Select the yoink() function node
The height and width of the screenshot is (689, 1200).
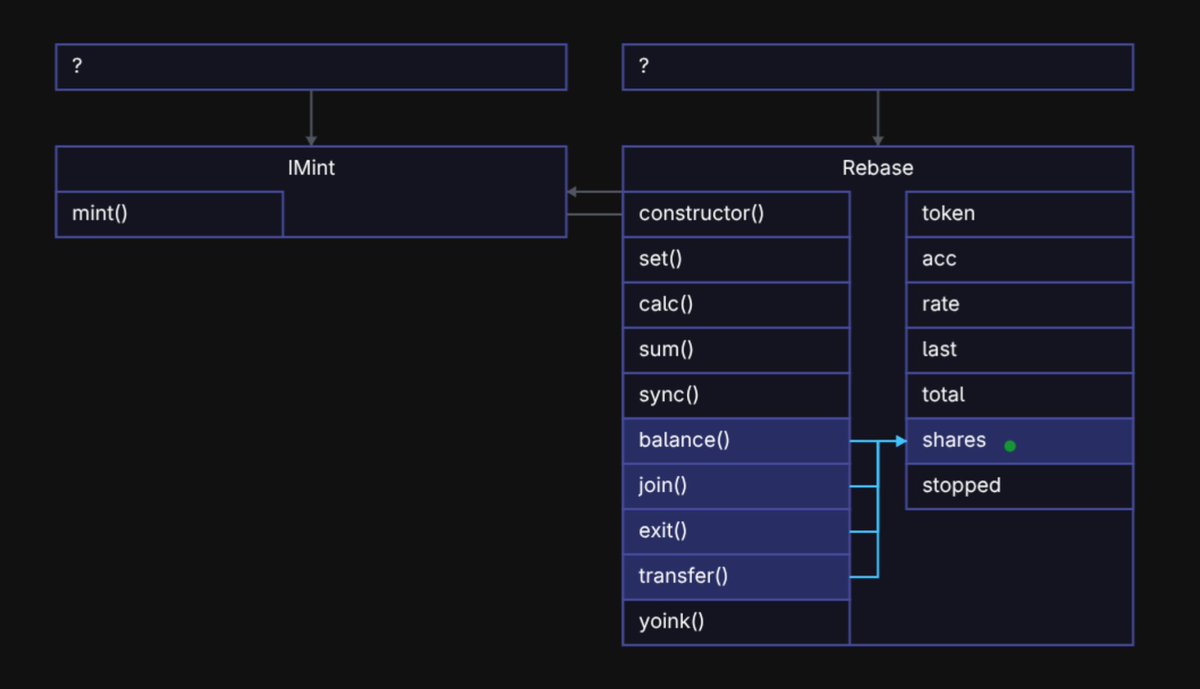click(x=736, y=622)
